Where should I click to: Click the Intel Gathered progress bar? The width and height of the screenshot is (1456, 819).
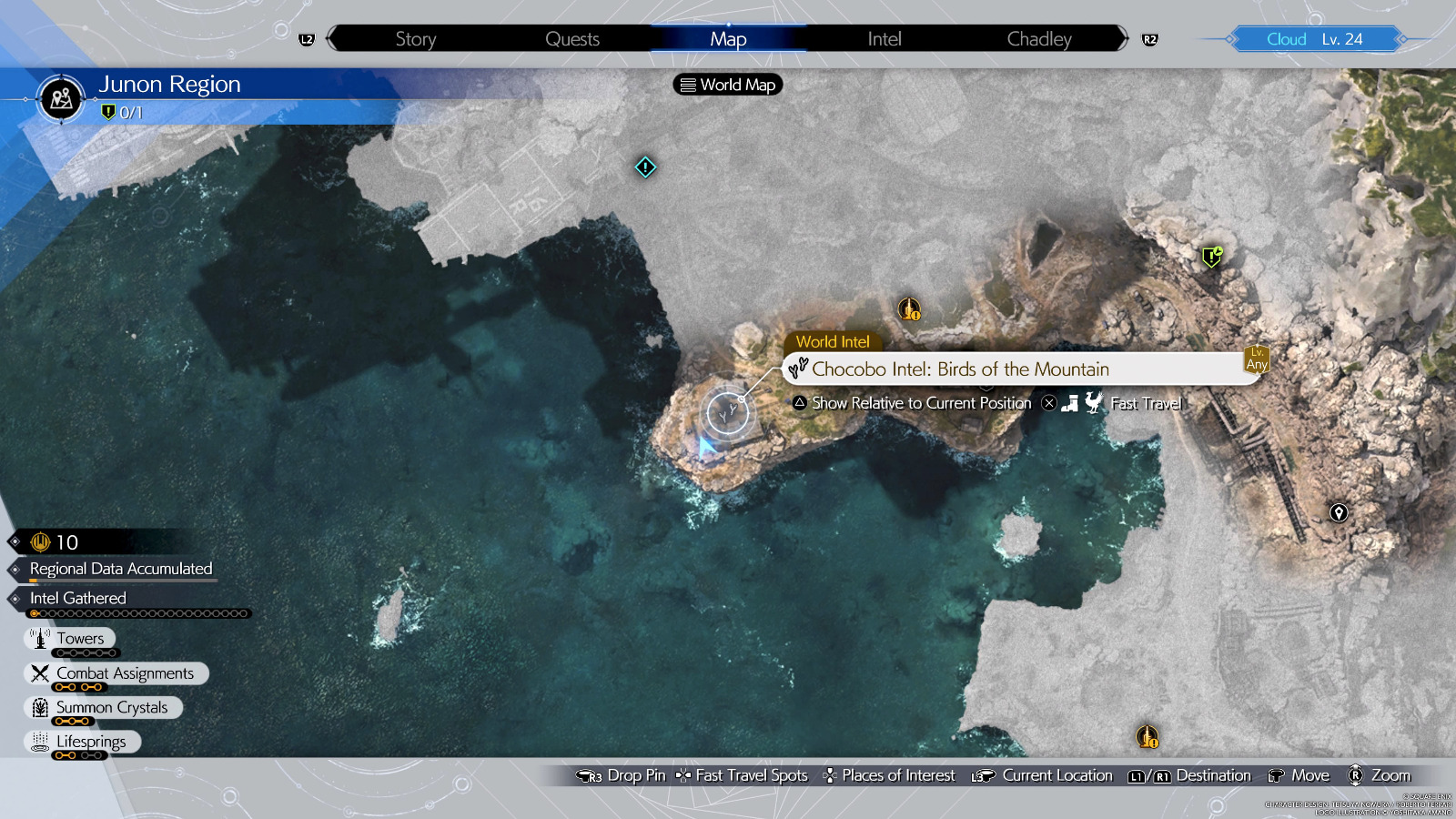[x=139, y=614]
